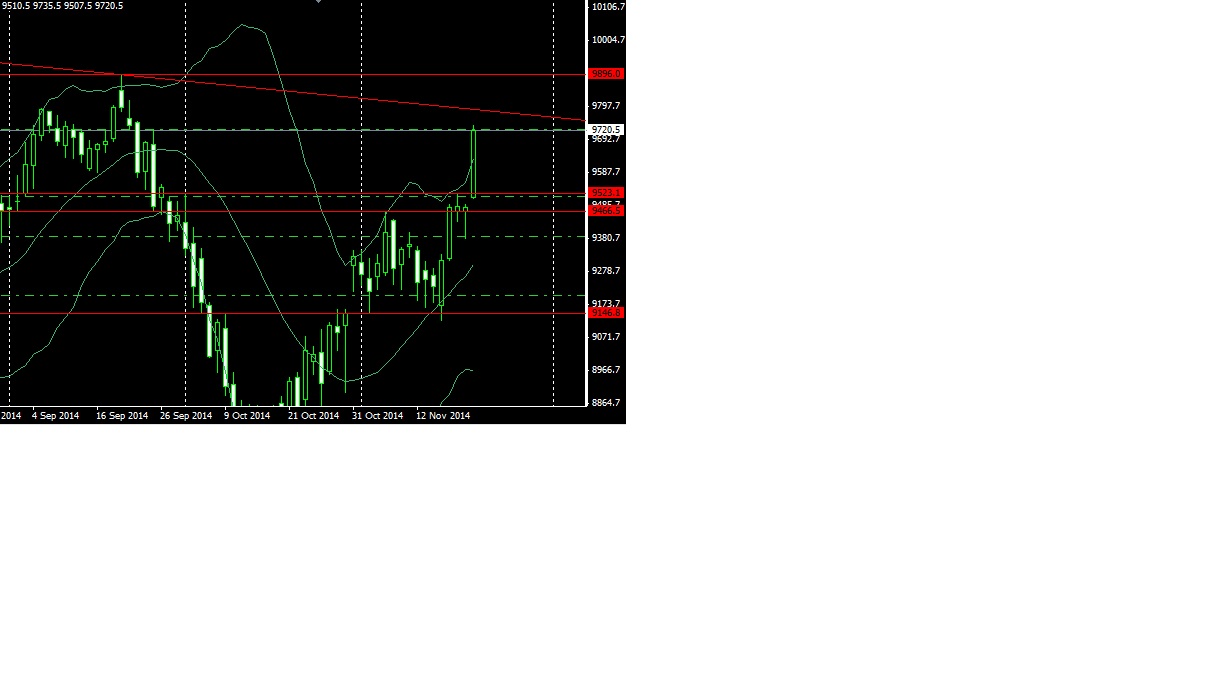This screenshot has height=698, width=1207.
Task: Click the current price label 9720.5
Action: 605,129
